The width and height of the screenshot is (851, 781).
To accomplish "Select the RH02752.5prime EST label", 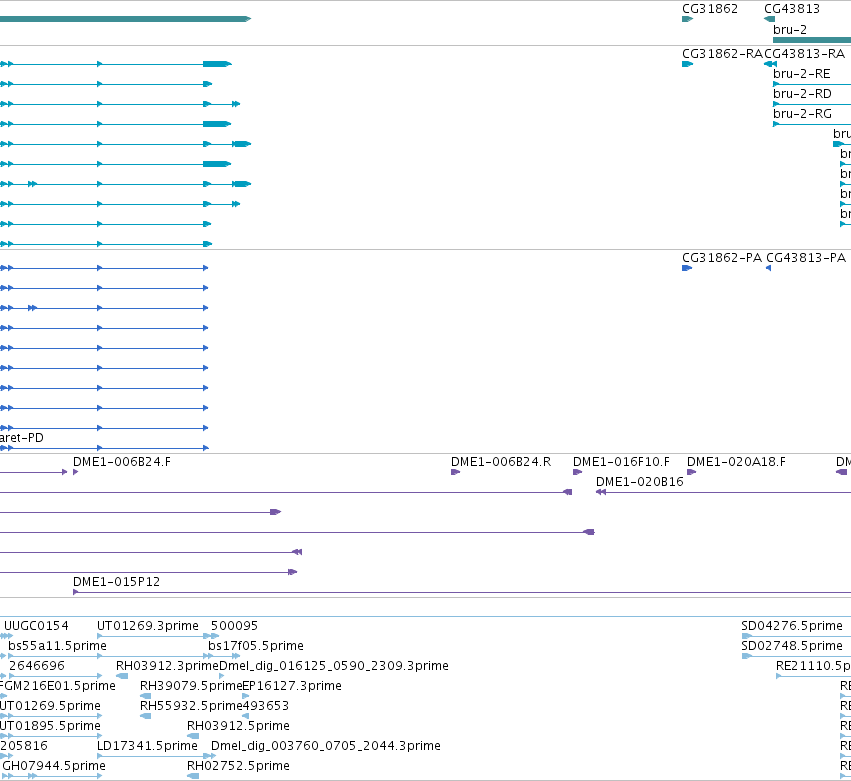I will coord(238,766).
